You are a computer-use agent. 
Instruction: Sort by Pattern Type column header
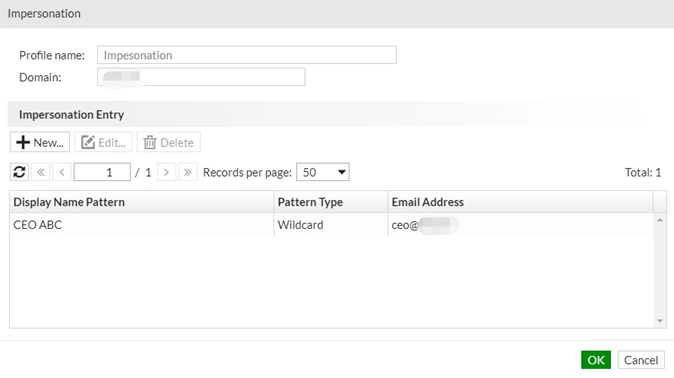click(x=331, y=202)
